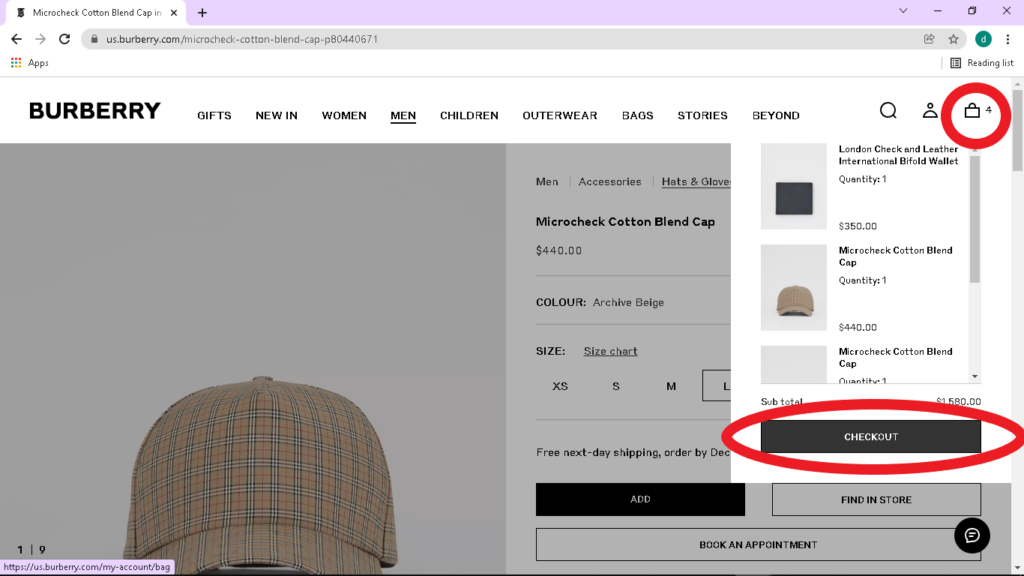Screen dimensions: 1024x576
Task: Open the Apps shortcut
Action: click(29, 63)
